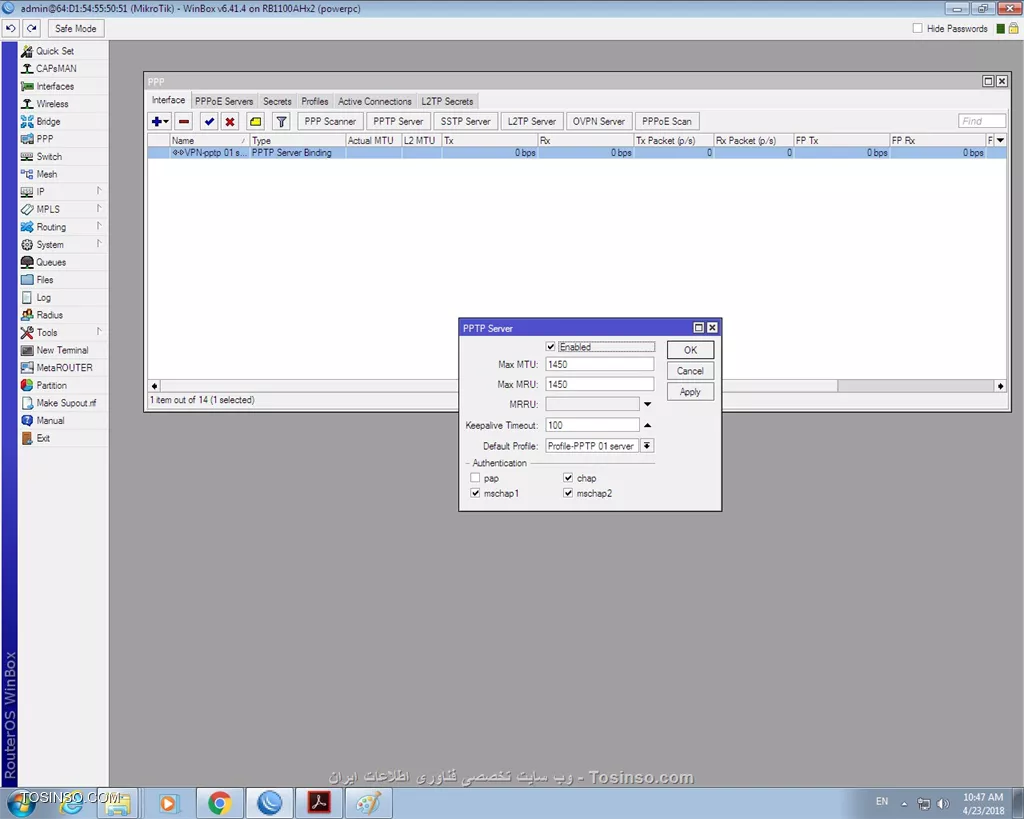The width and height of the screenshot is (1024, 819).
Task: Open the Filter funnel icon
Action: coord(281,121)
